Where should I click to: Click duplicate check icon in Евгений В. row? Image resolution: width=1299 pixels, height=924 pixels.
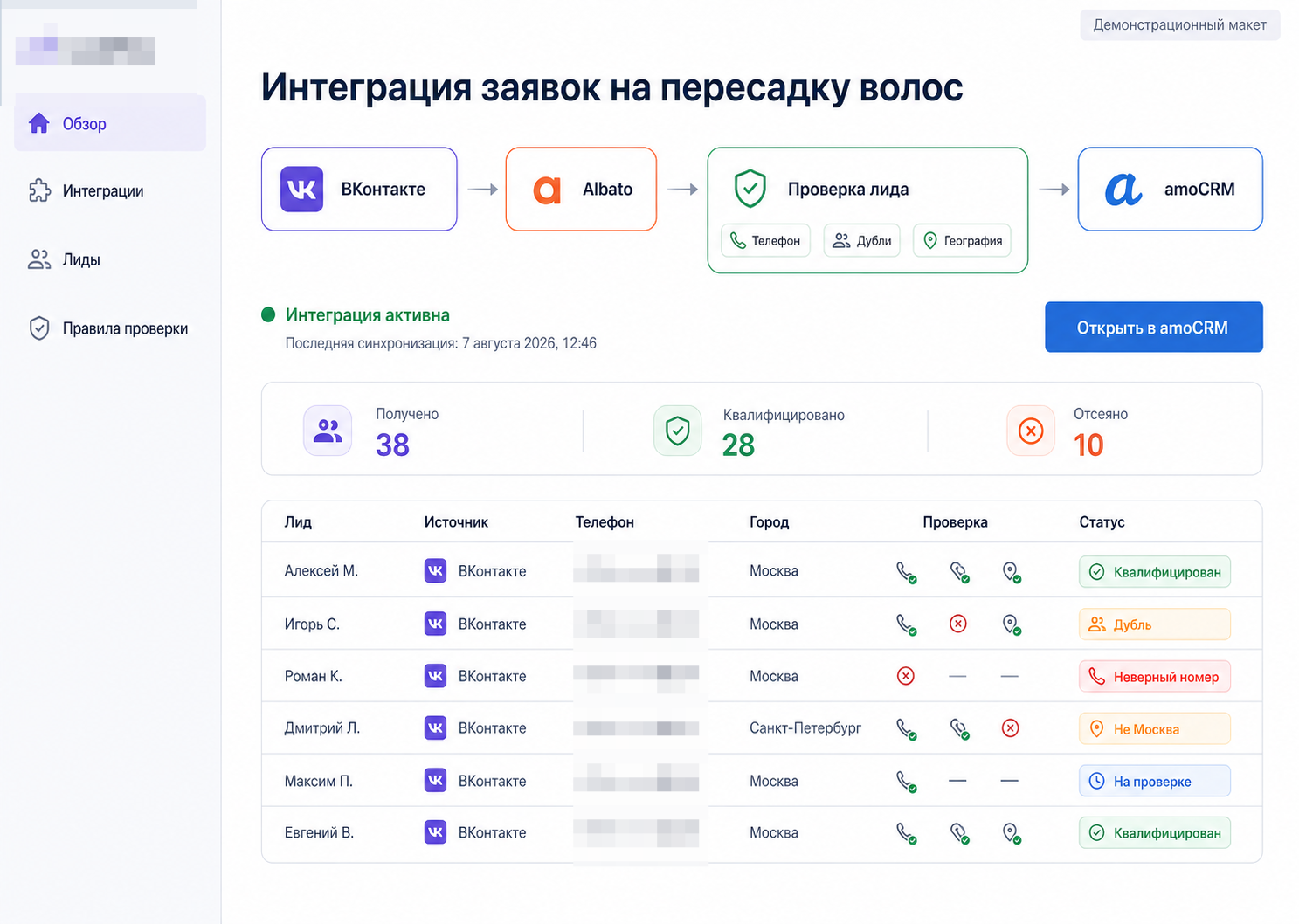[959, 834]
